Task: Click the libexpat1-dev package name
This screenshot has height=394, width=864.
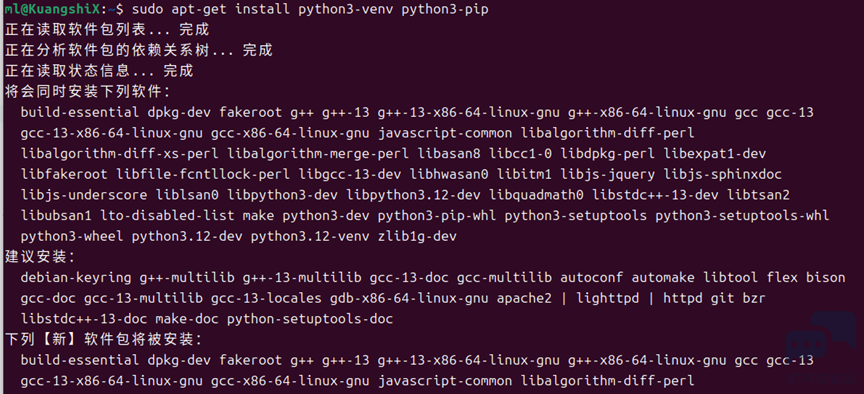Action: pyautogui.click(x=715, y=154)
